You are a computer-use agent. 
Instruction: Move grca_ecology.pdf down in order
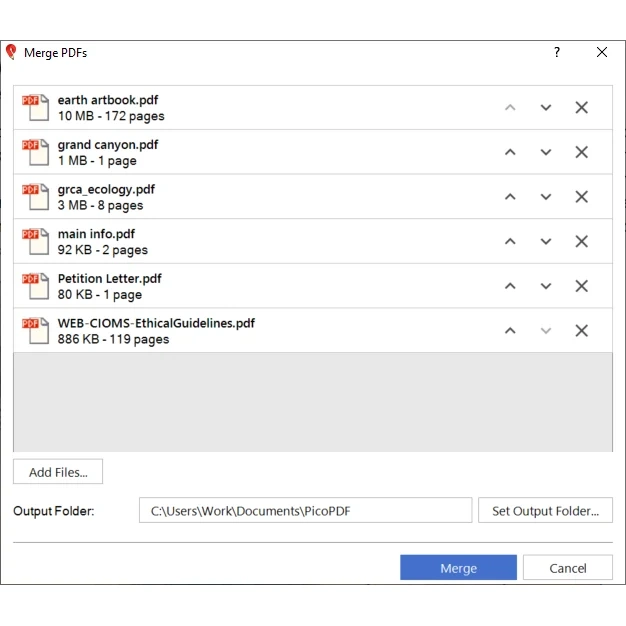coord(546,197)
